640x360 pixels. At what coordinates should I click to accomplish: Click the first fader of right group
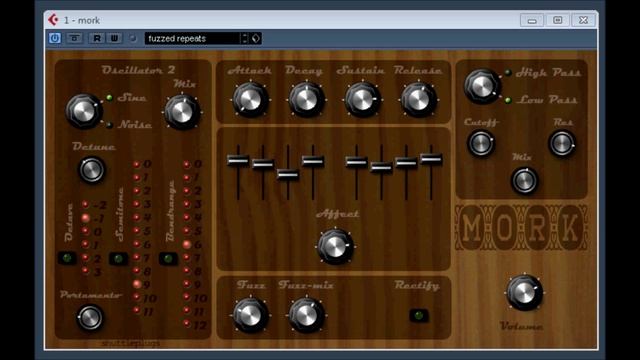pyautogui.click(x=356, y=162)
